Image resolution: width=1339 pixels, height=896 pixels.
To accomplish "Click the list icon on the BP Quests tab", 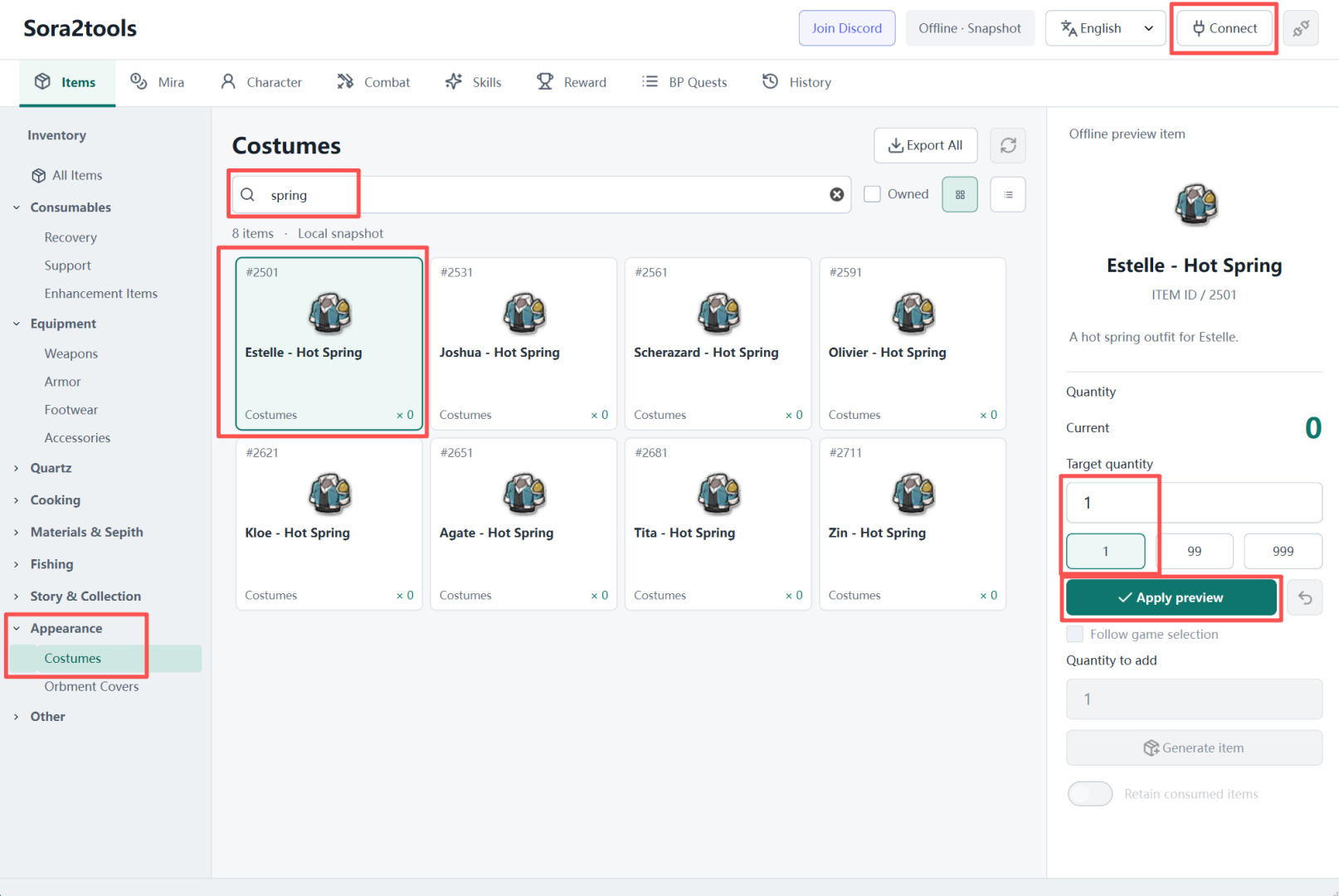I will pos(650,81).
